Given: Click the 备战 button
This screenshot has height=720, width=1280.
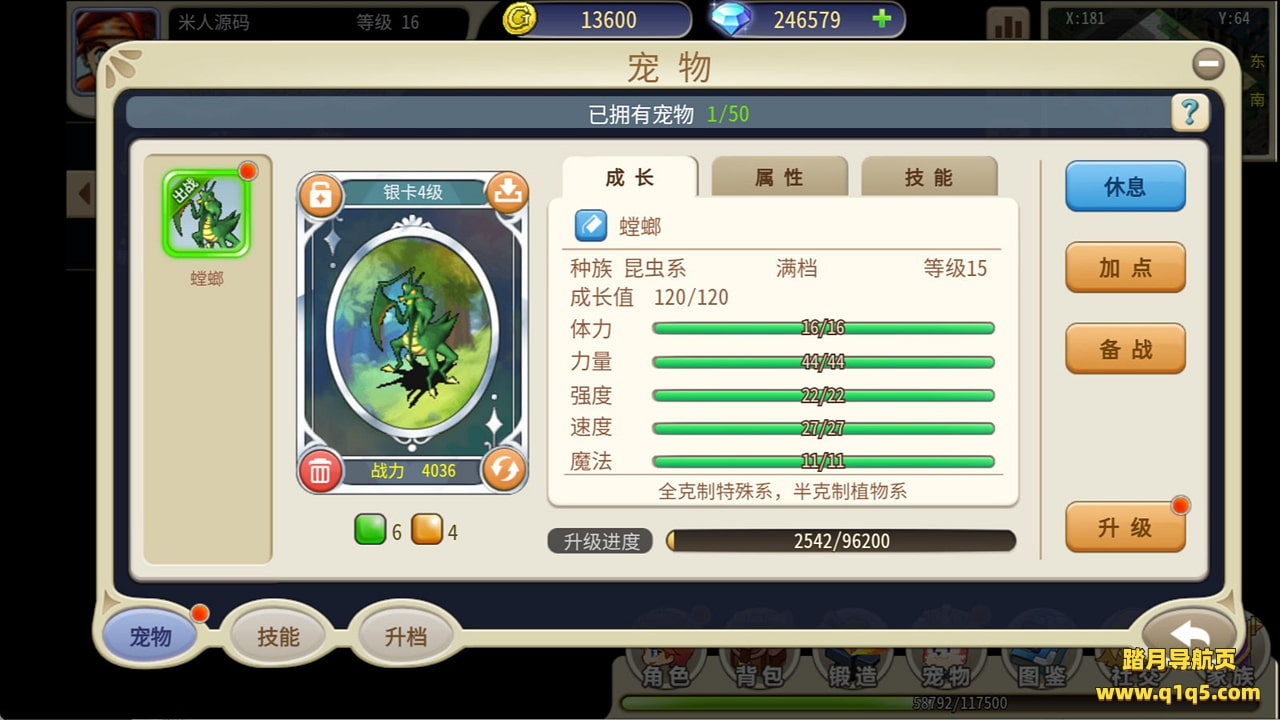Looking at the screenshot, I should [1125, 348].
